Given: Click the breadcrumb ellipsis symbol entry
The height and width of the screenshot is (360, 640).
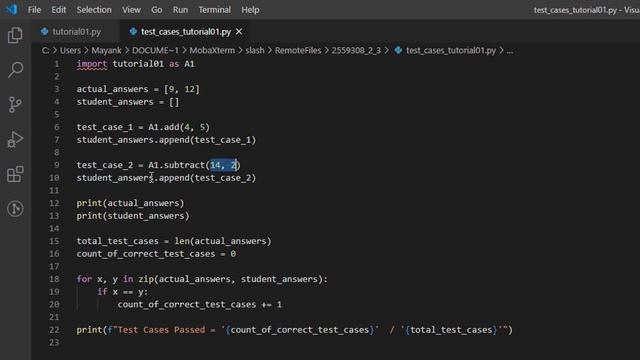Looking at the screenshot, I should tap(510, 50).
